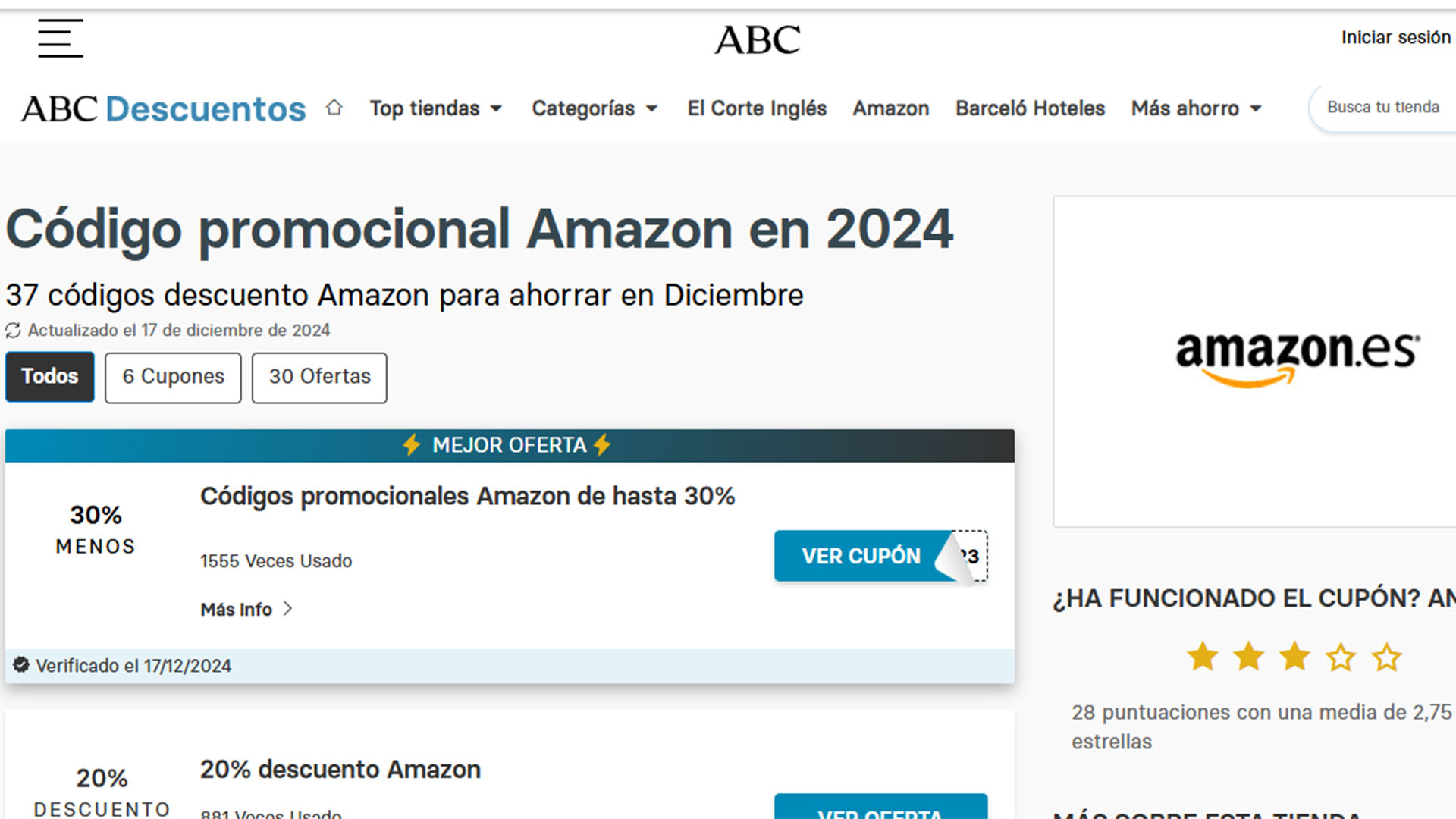Open the Amazon menu item
The width and height of the screenshot is (1456, 819).
pos(891,108)
